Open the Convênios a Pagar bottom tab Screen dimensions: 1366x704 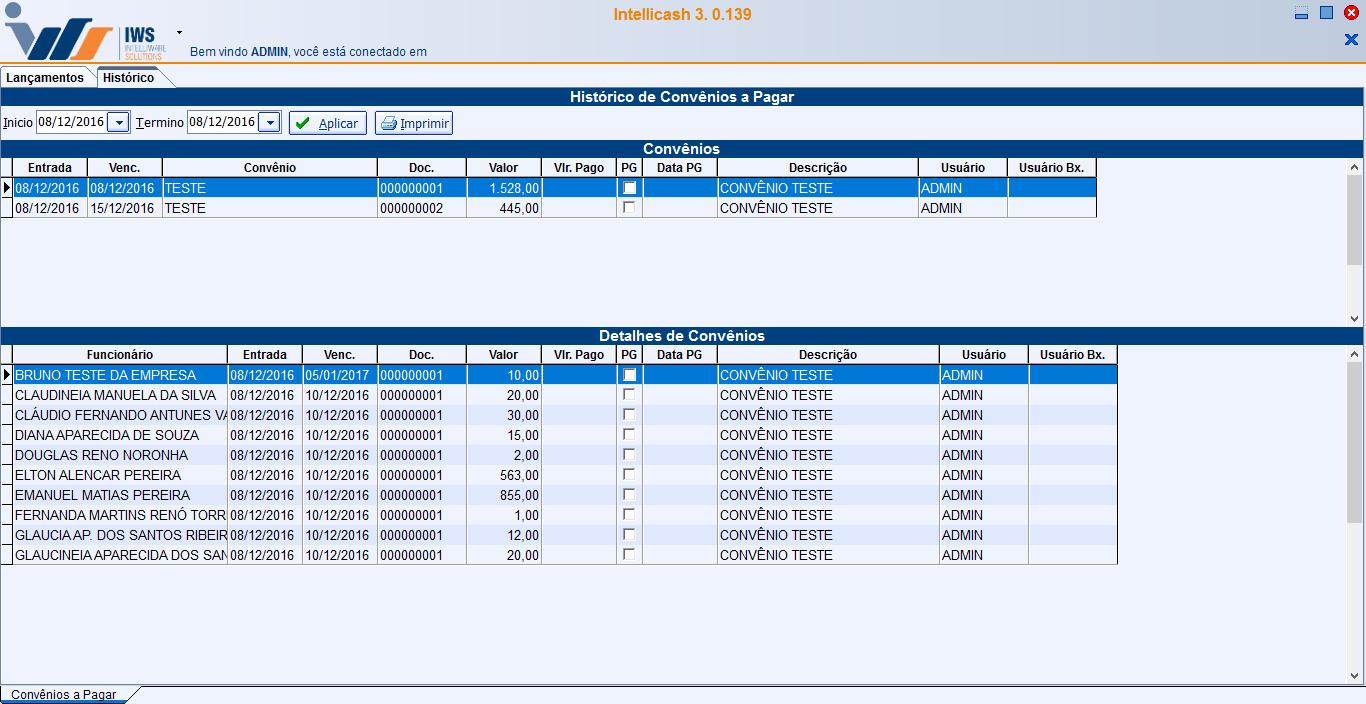pyautogui.click(x=64, y=694)
